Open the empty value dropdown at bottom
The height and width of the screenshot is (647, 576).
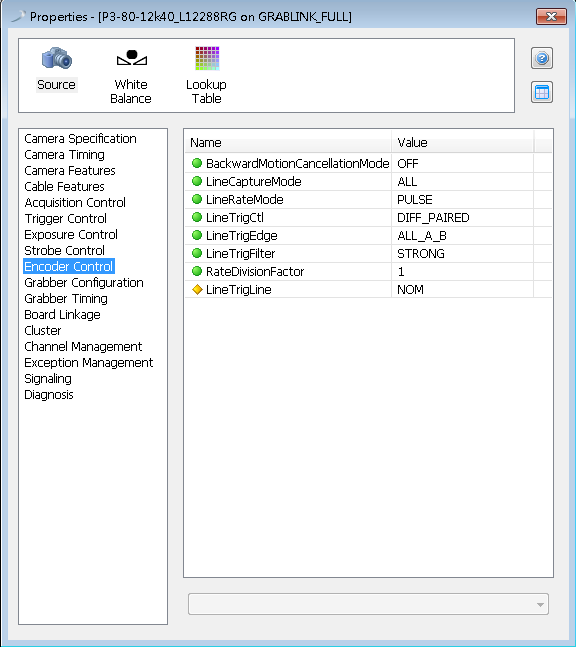click(x=368, y=604)
